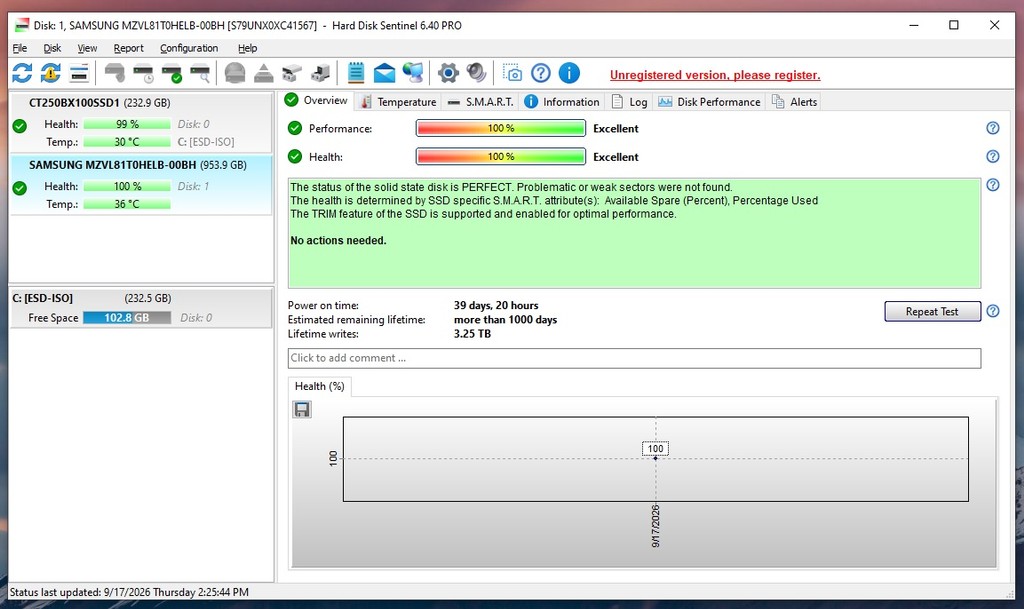Select the SAMSUNG MZVL81T0HELB-00BH disk entry
Viewport: 1024px width, 609px height.
140,185
